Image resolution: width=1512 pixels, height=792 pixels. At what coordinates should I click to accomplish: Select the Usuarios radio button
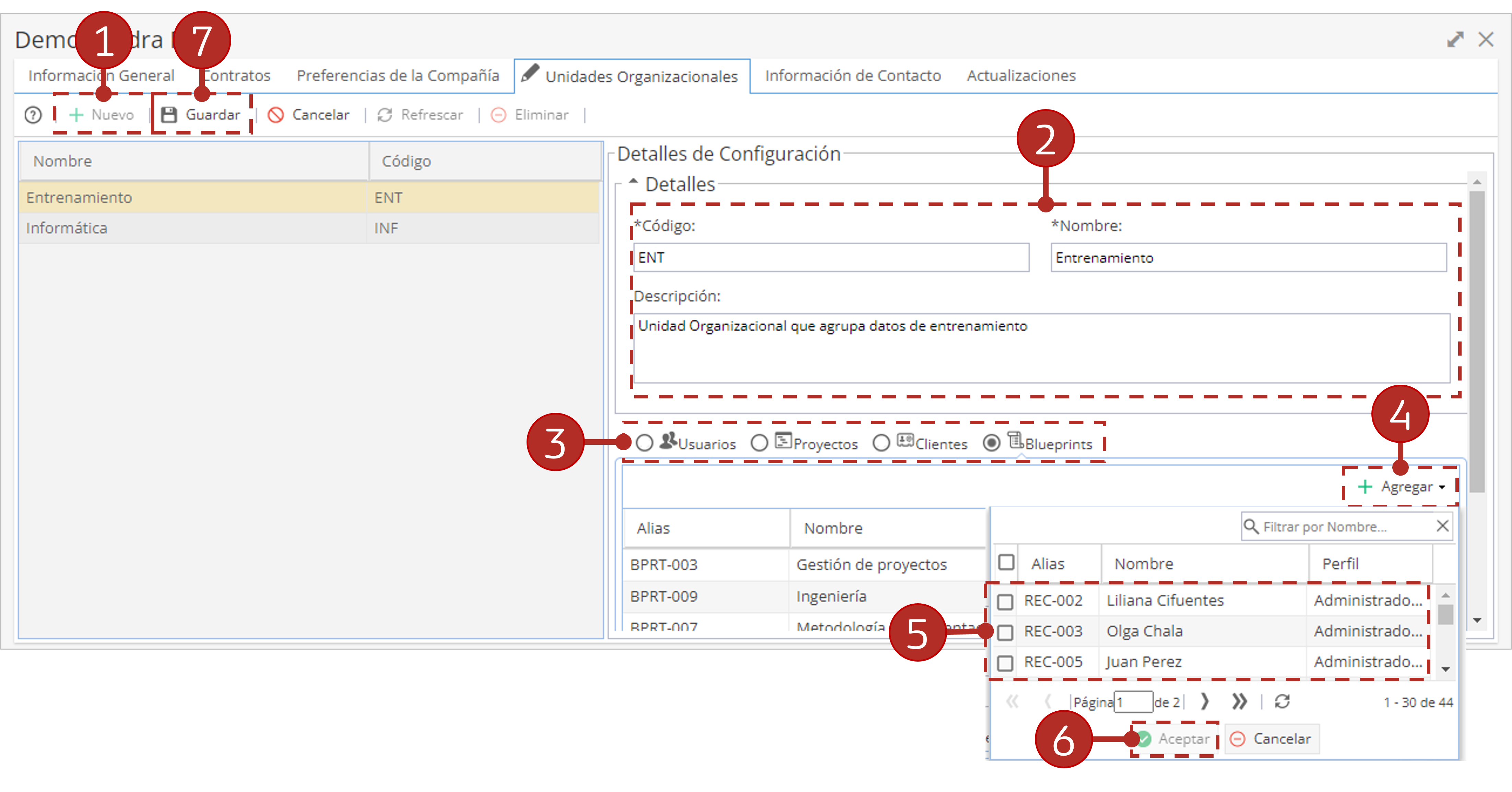tap(645, 443)
